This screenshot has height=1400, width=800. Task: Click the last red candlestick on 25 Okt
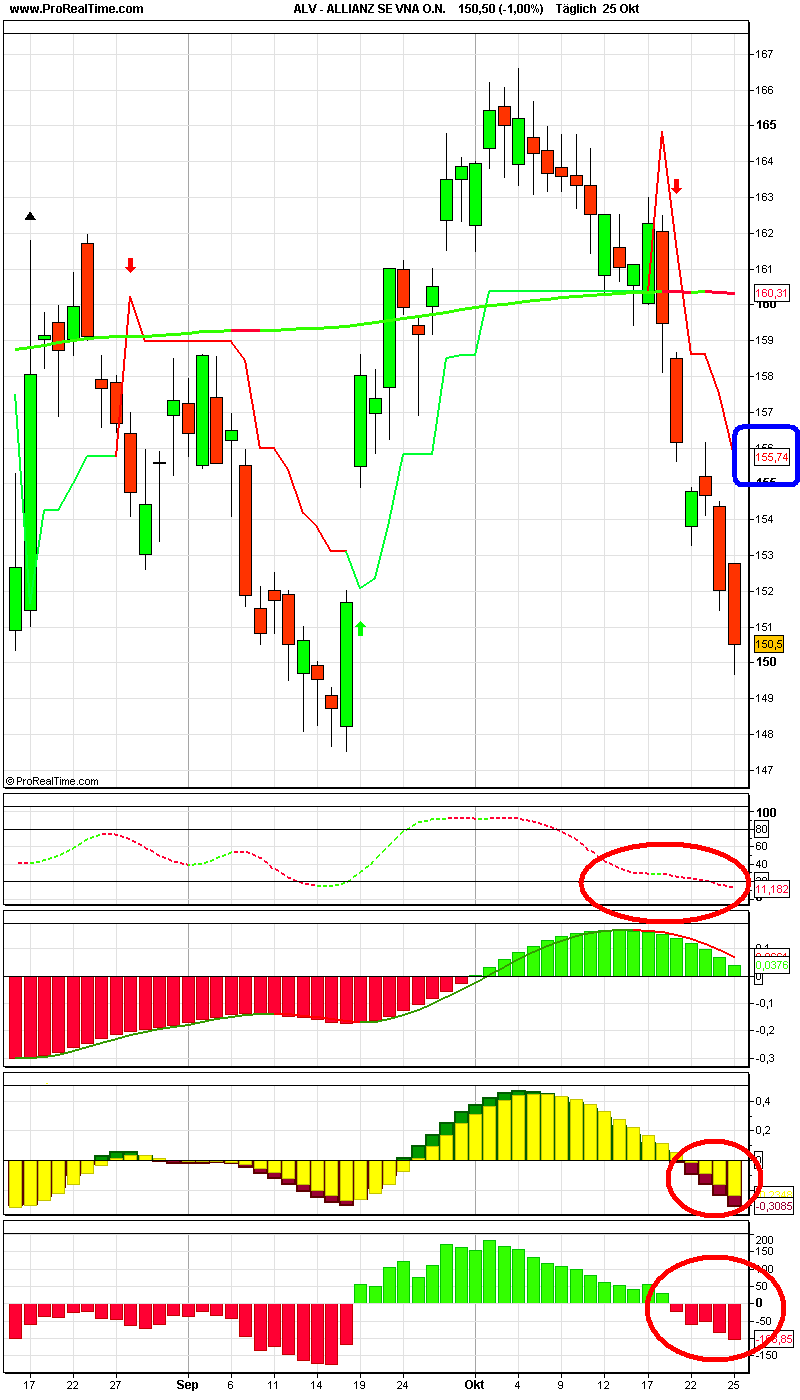point(734,604)
